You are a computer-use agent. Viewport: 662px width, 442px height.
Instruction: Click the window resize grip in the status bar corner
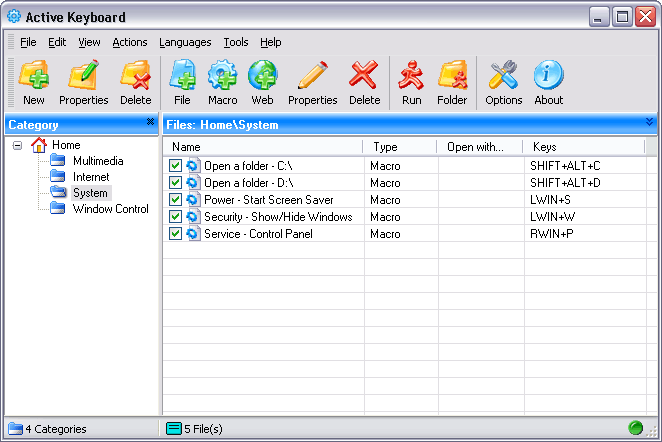point(651,430)
